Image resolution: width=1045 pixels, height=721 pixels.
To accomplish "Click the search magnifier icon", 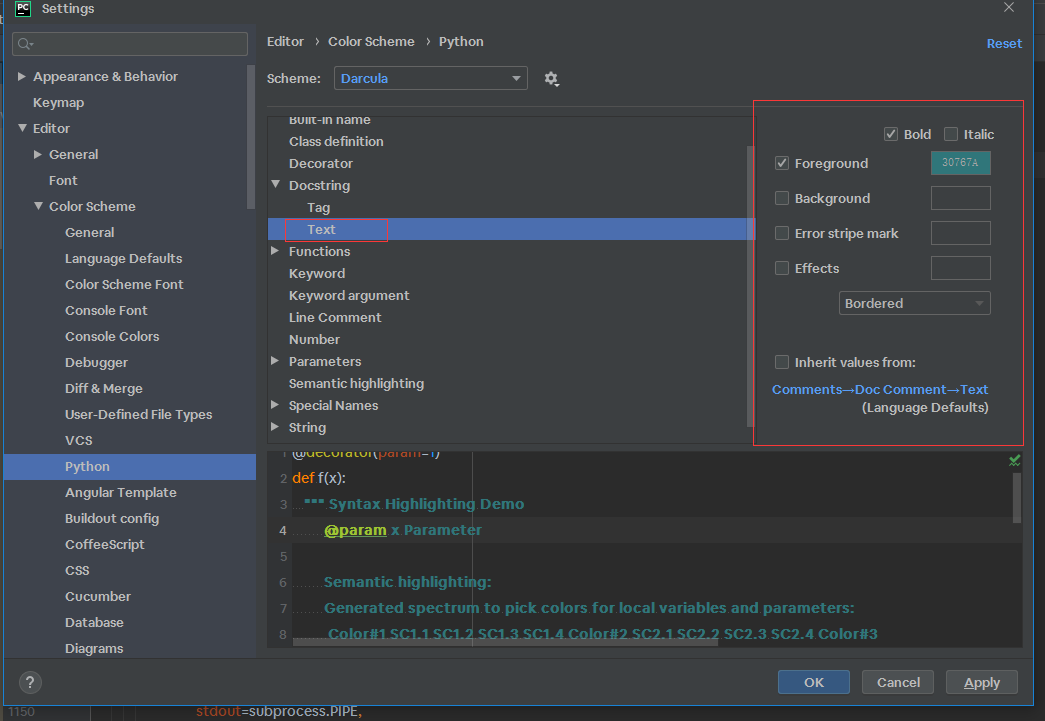I will [25, 44].
